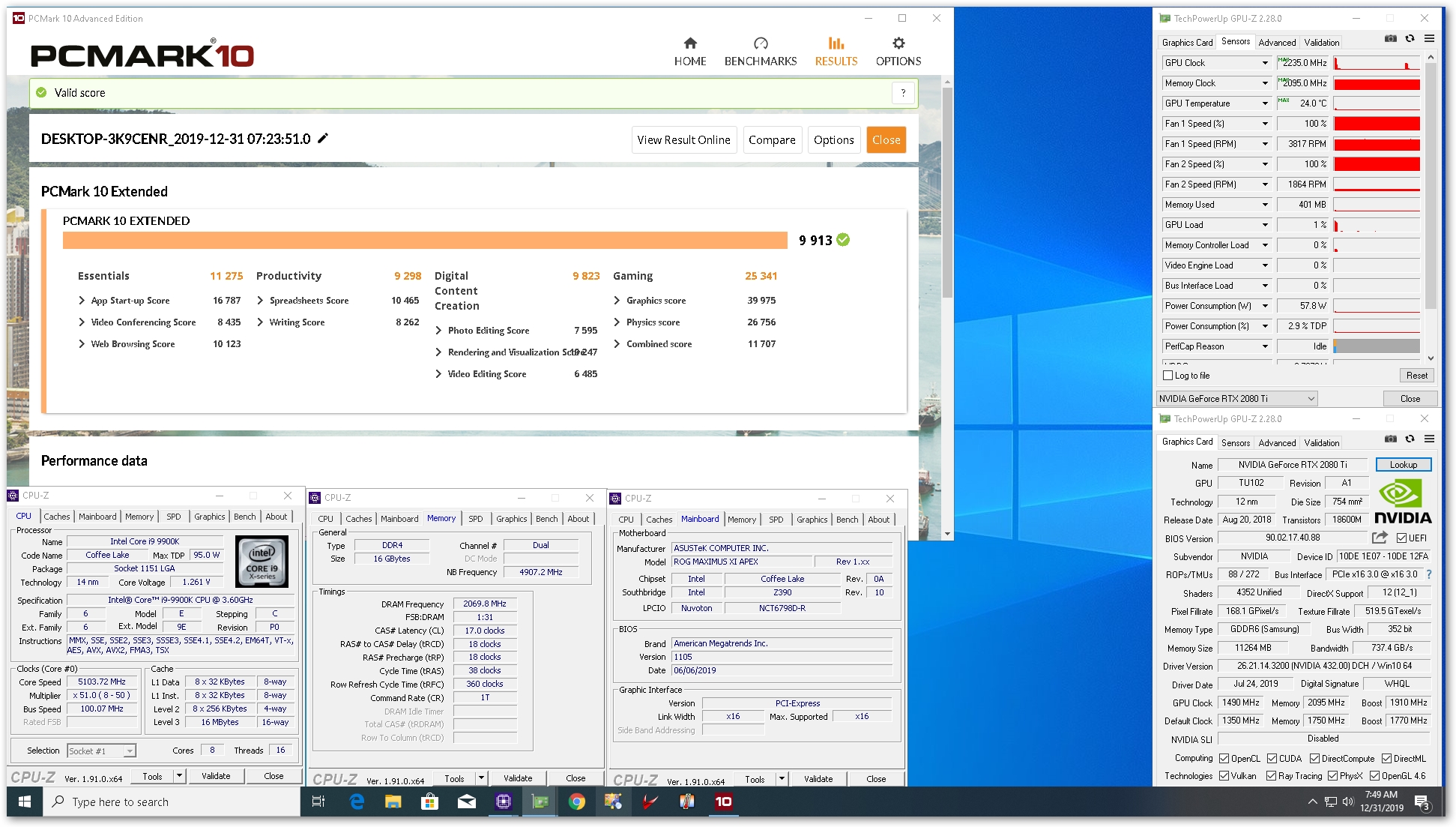Screen dimensions: 1456x827
Task: Click the Windows search box
Action: [x=171, y=802]
